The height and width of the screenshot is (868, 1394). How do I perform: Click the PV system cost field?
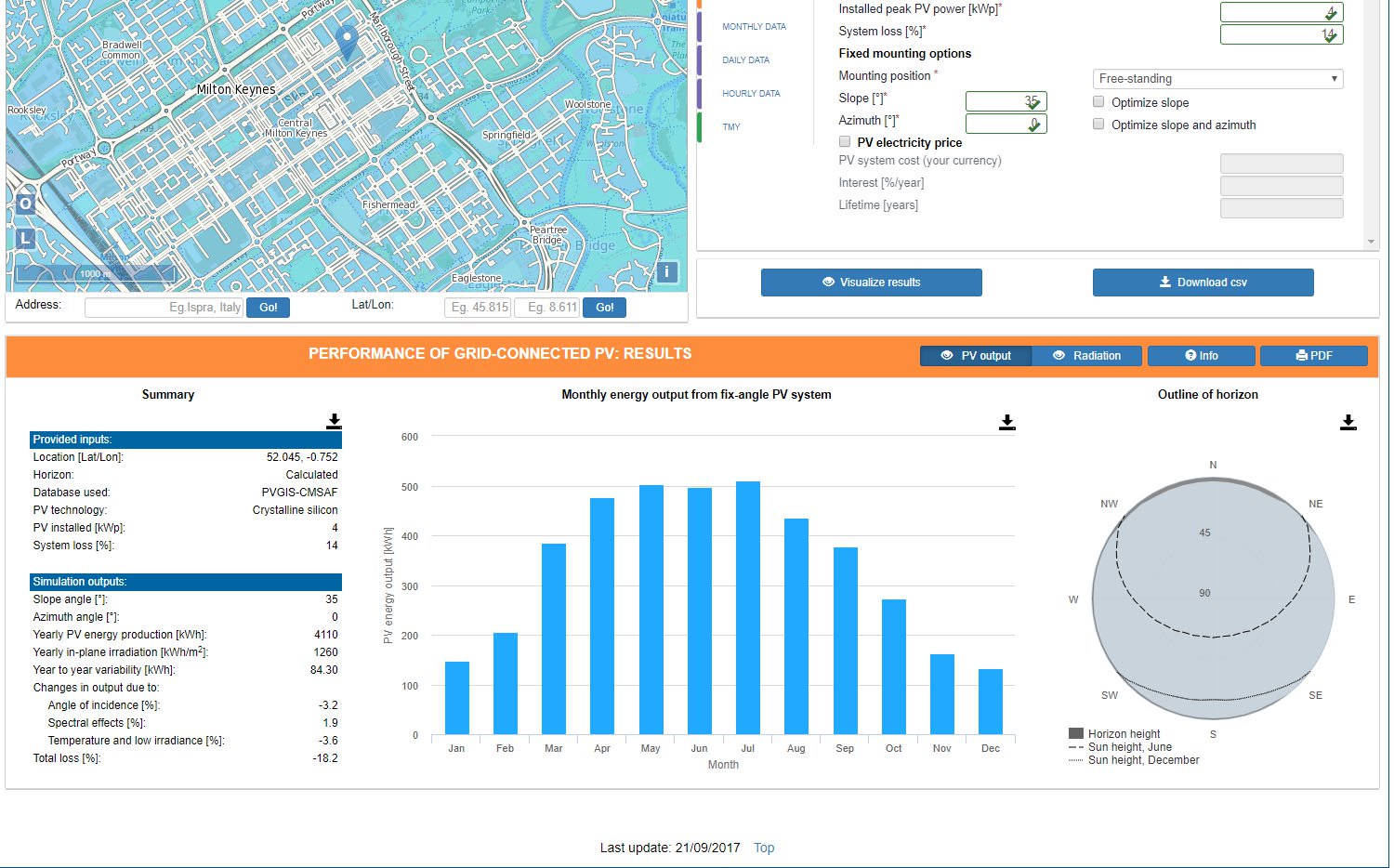click(1282, 164)
